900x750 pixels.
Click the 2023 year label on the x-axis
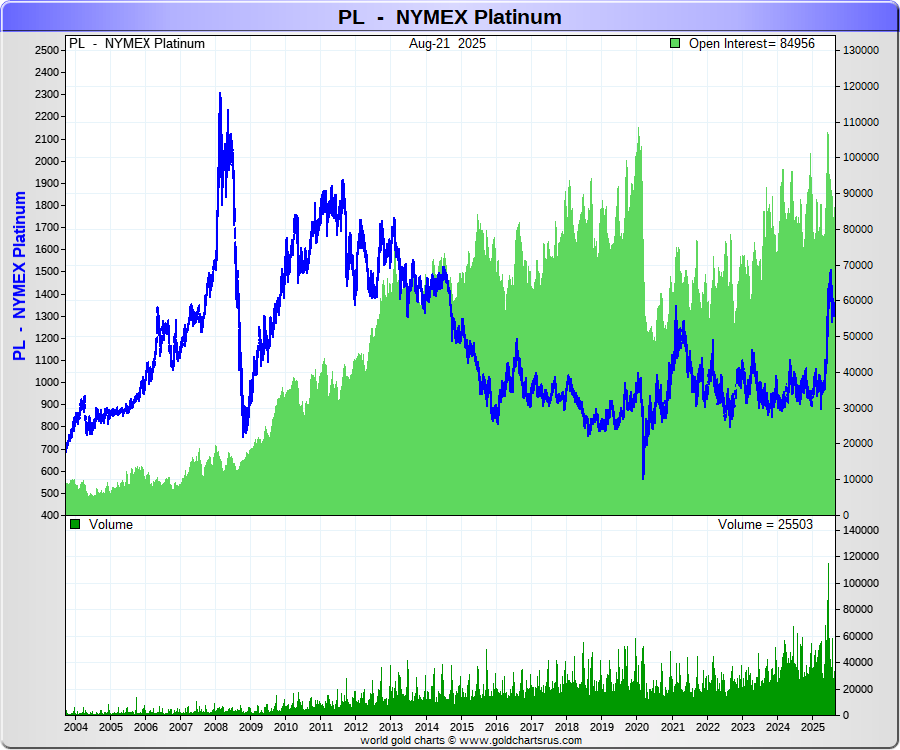[742, 727]
